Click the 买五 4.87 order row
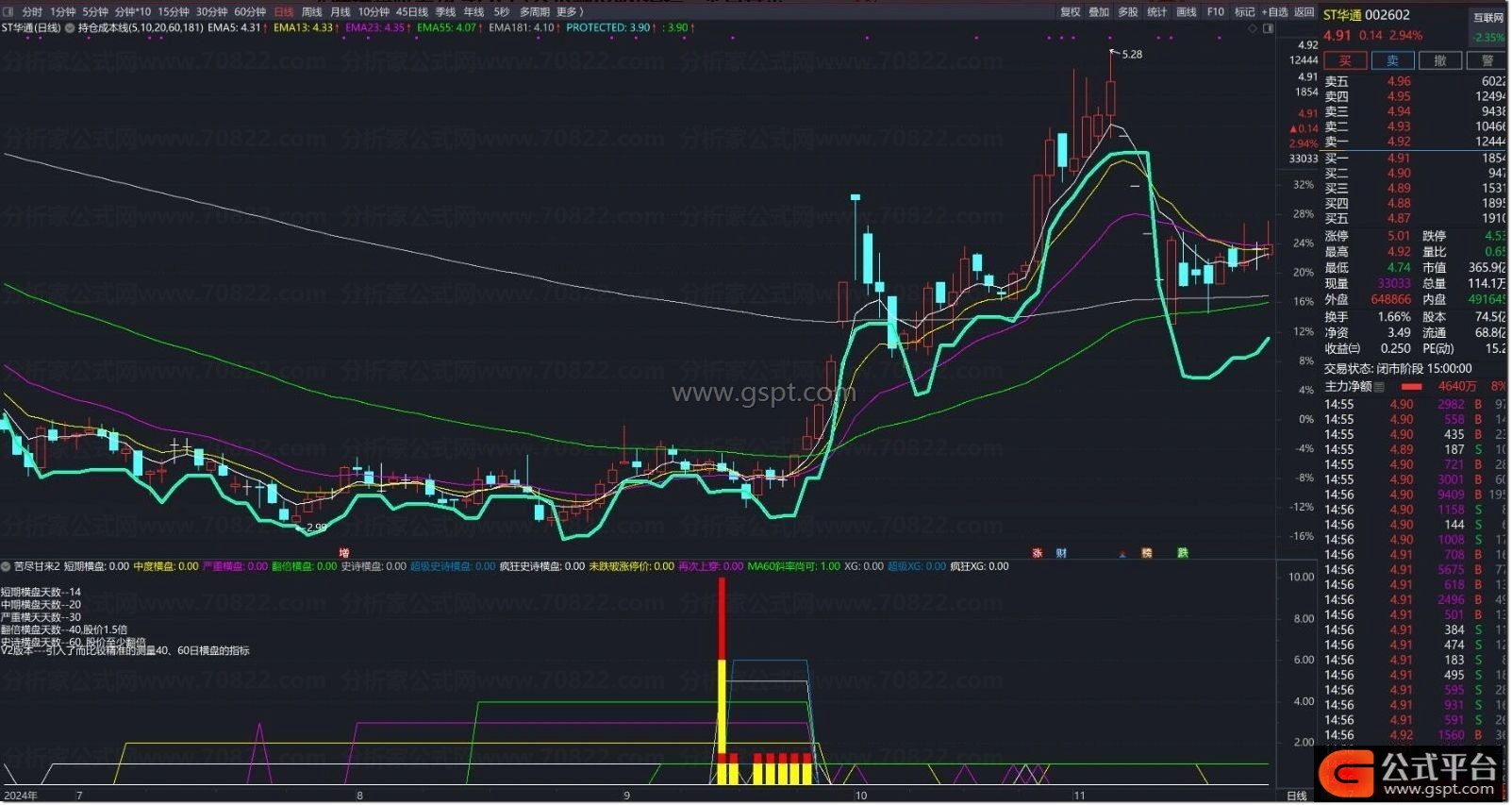The image size is (1512, 805). (1415, 219)
